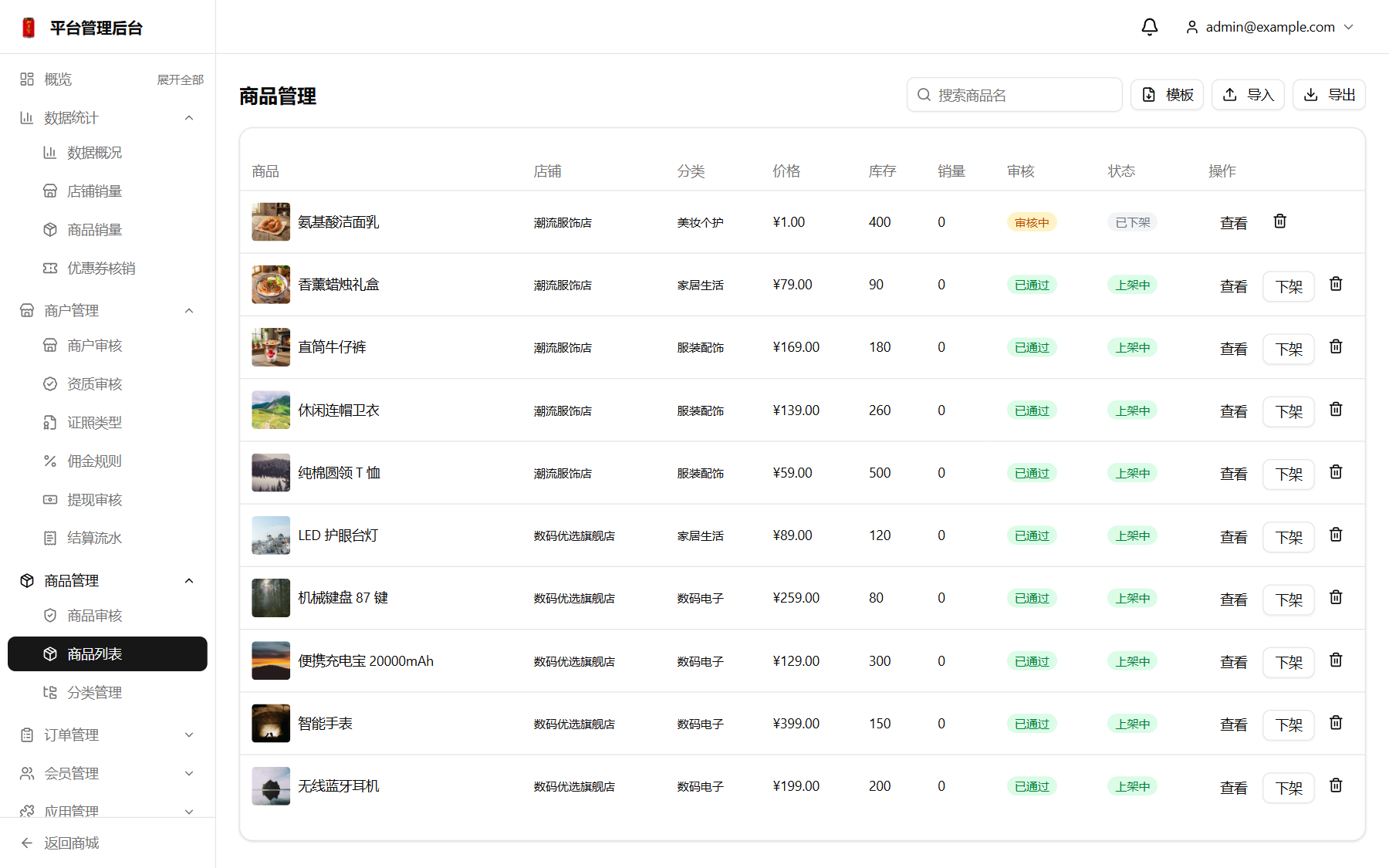Delete 直筒牛仔裤 using its trash icon
Viewport: 1389px width, 868px height.
click(1336, 346)
